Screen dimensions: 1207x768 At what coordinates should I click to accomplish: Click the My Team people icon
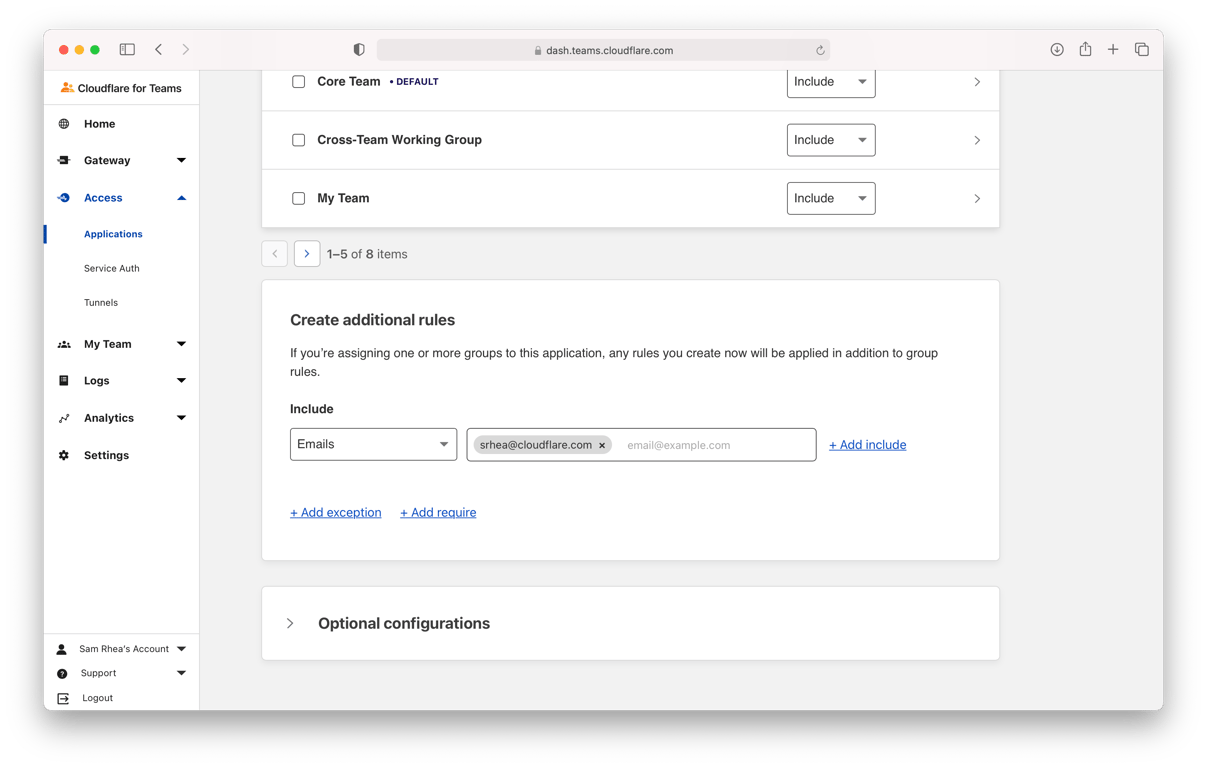click(x=64, y=344)
